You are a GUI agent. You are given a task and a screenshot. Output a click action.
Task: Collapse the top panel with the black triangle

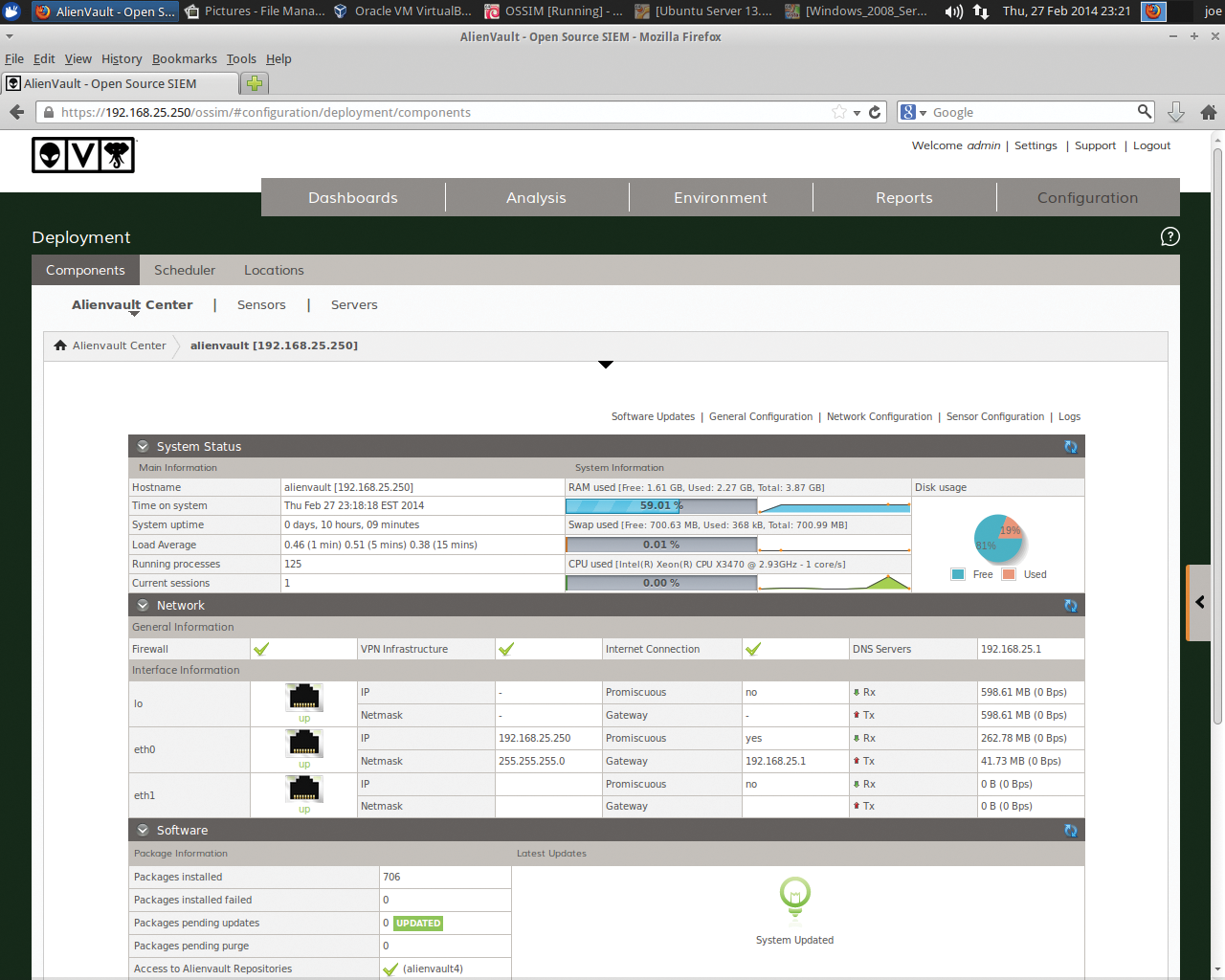tap(605, 365)
